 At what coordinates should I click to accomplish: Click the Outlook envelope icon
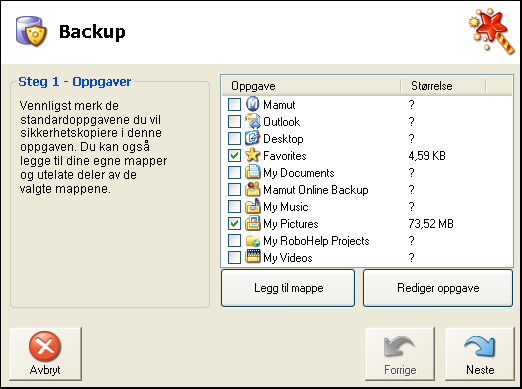[253, 121]
